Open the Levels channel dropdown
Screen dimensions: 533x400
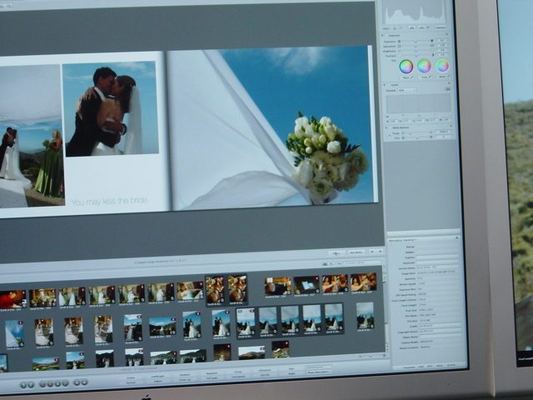(x=407, y=90)
